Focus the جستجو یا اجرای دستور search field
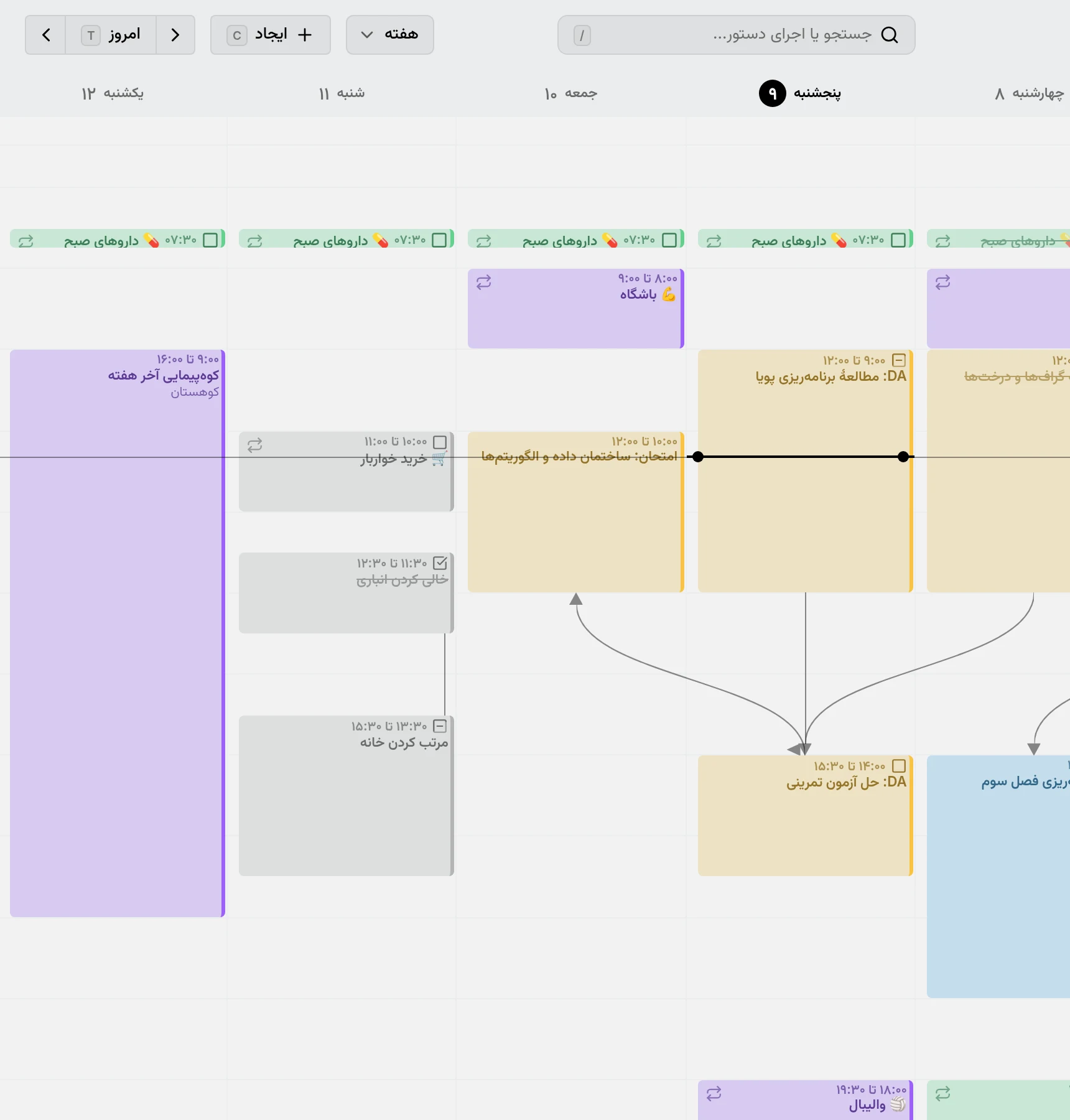 tap(737, 35)
